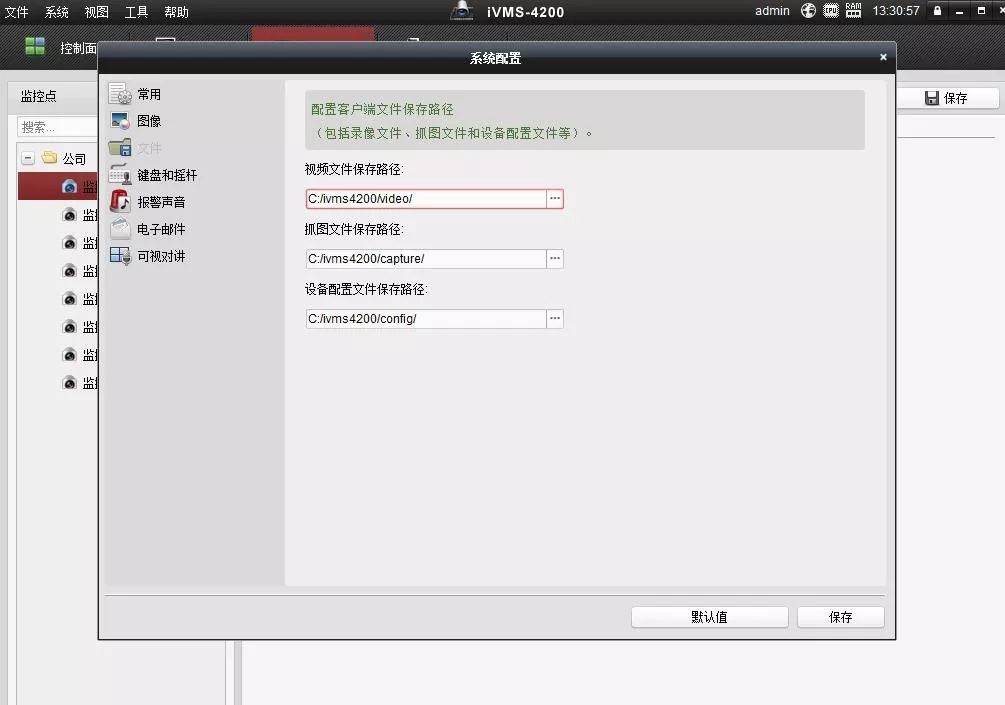Click the keyboard and joystick icon
The height and width of the screenshot is (705, 1005).
point(120,174)
